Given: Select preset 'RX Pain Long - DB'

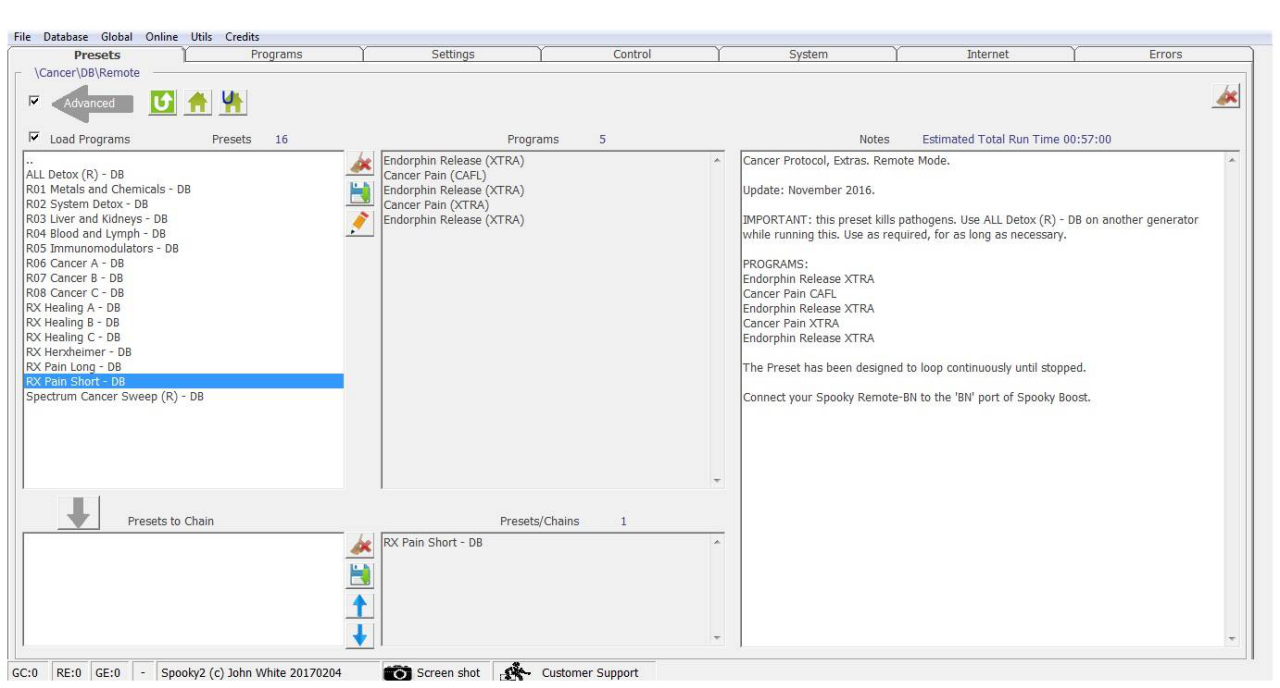Looking at the screenshot, I should point(183,367).
